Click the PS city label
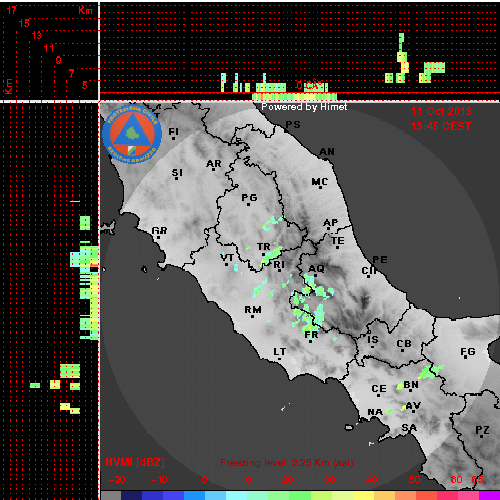 293,125
